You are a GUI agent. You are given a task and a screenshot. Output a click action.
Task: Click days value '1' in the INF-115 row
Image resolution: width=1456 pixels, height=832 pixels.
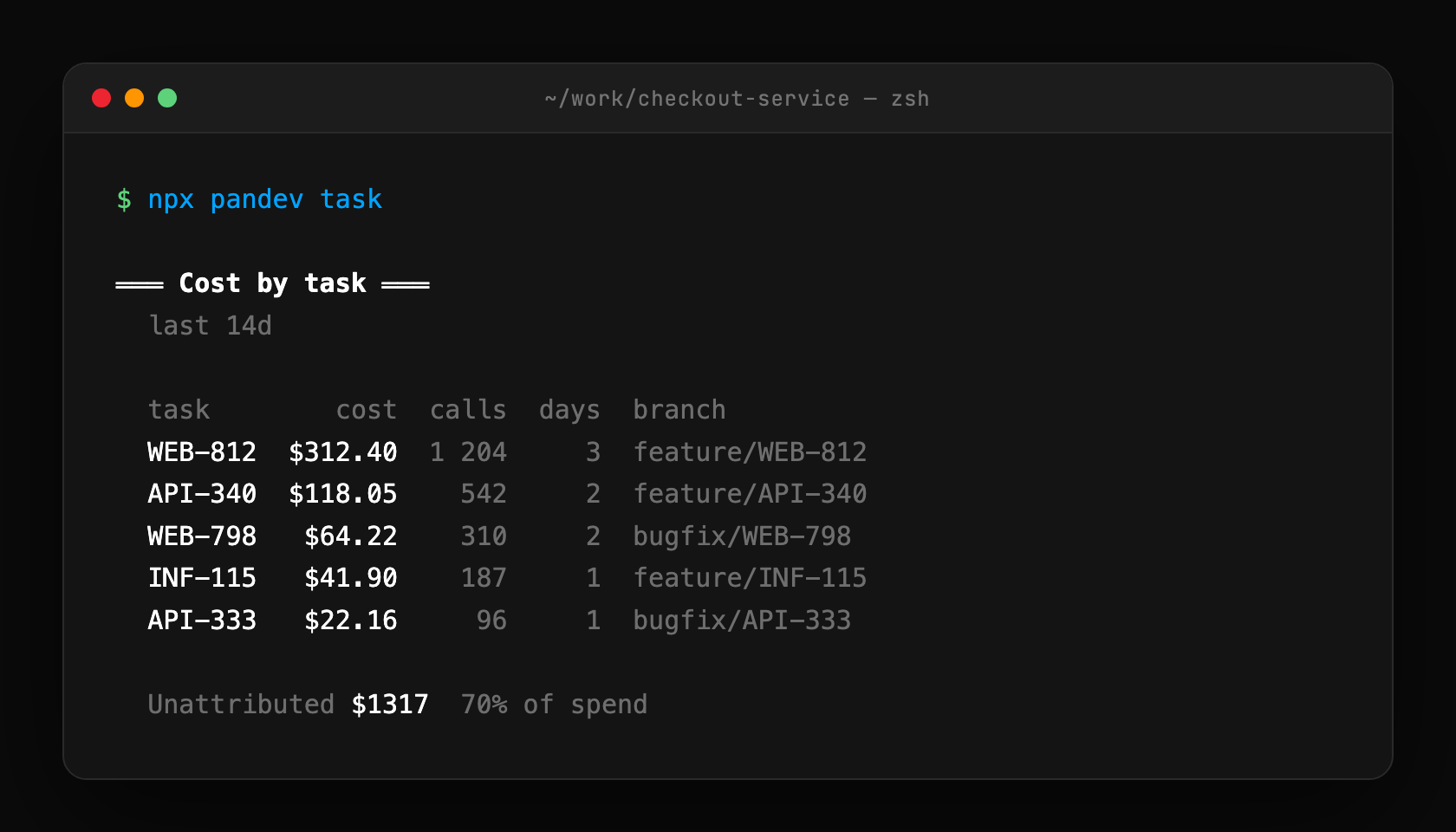[593, 578]
